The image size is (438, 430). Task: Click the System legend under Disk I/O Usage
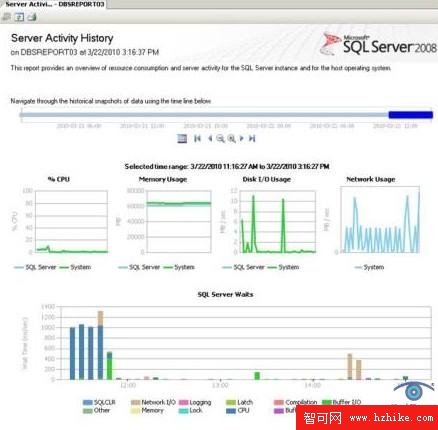[x=284, y=267]
